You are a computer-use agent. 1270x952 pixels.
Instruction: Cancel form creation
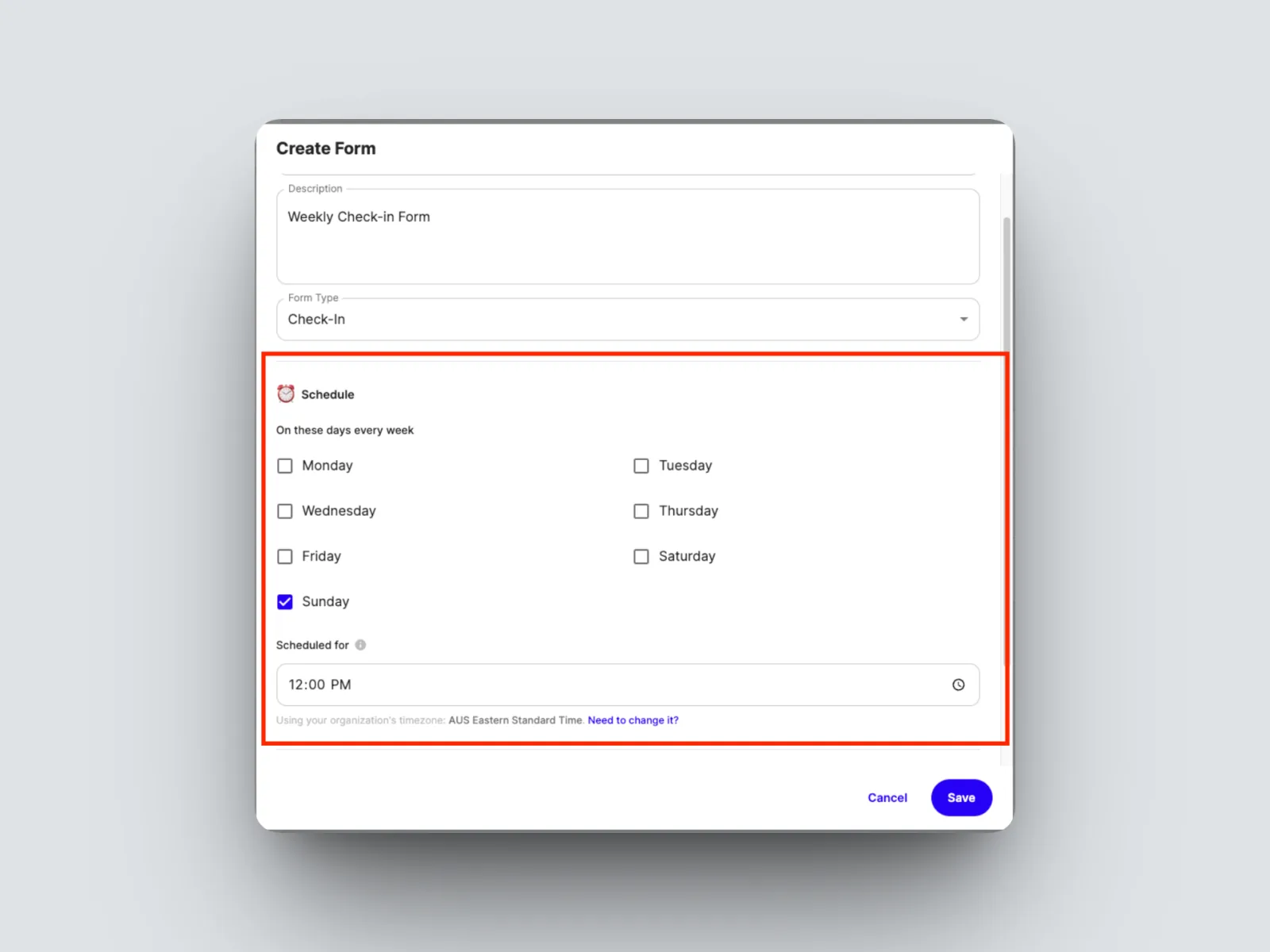(887, 797)
